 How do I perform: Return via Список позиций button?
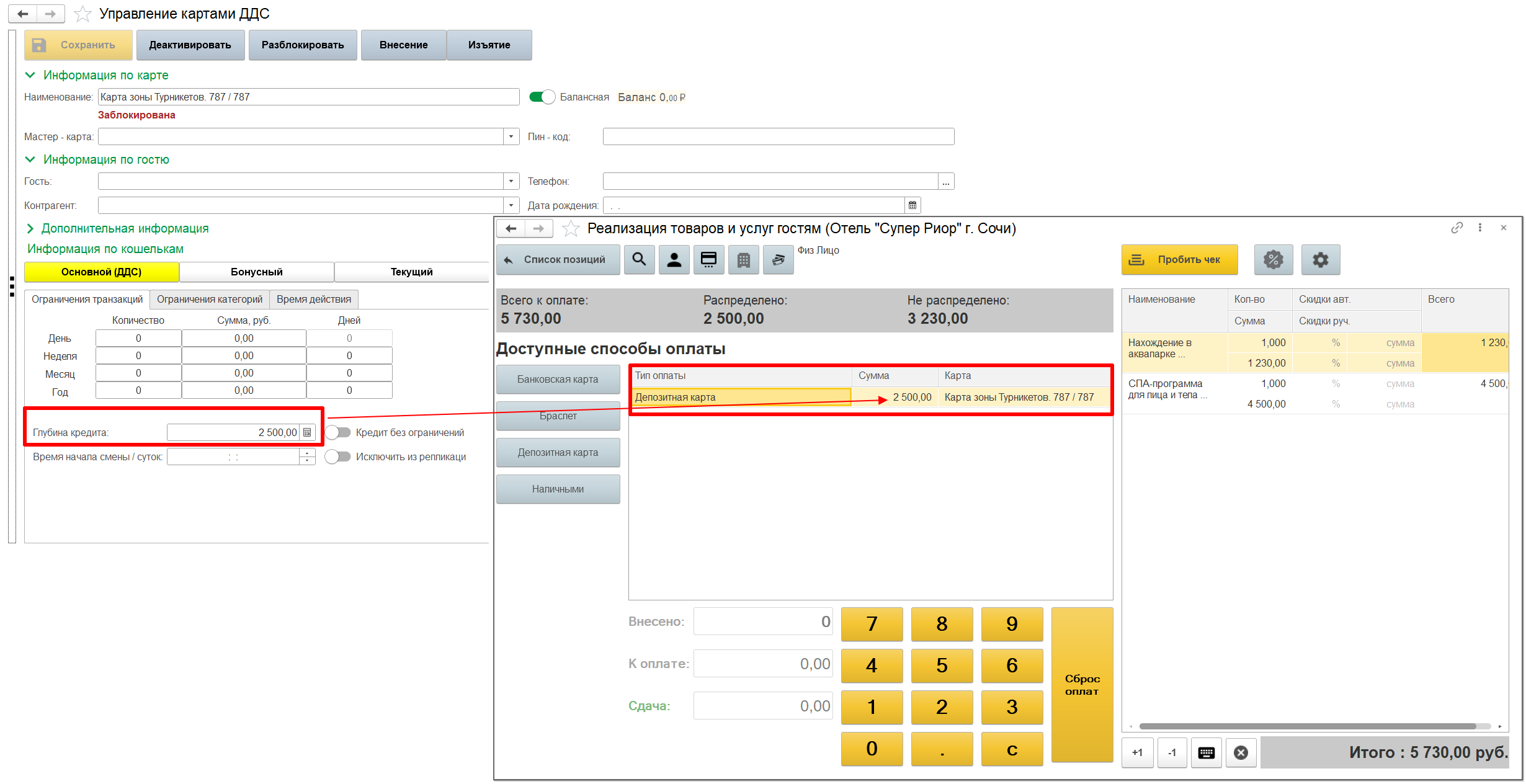pos(558,259)
